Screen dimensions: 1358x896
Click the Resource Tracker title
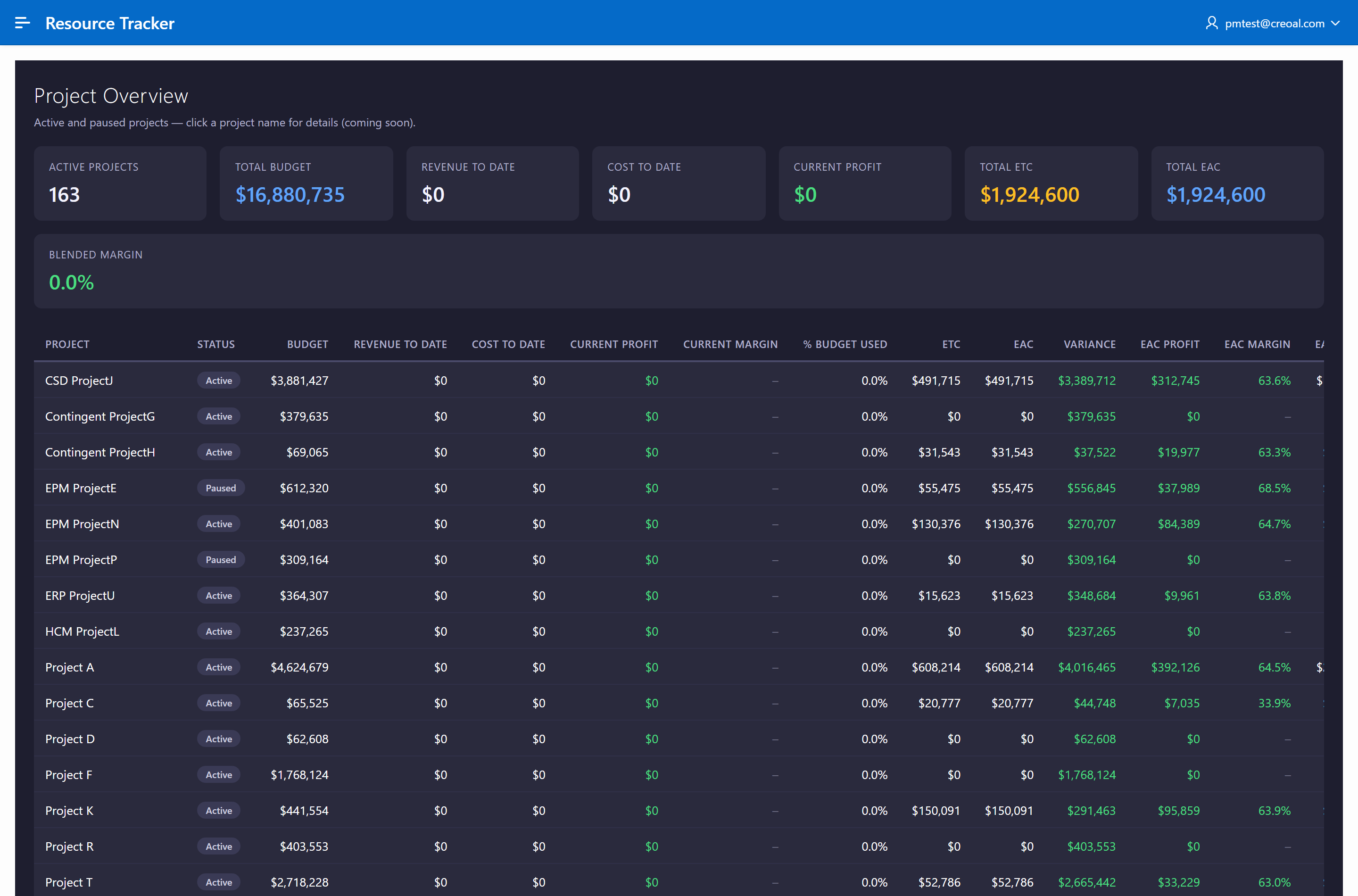(110, 23)
